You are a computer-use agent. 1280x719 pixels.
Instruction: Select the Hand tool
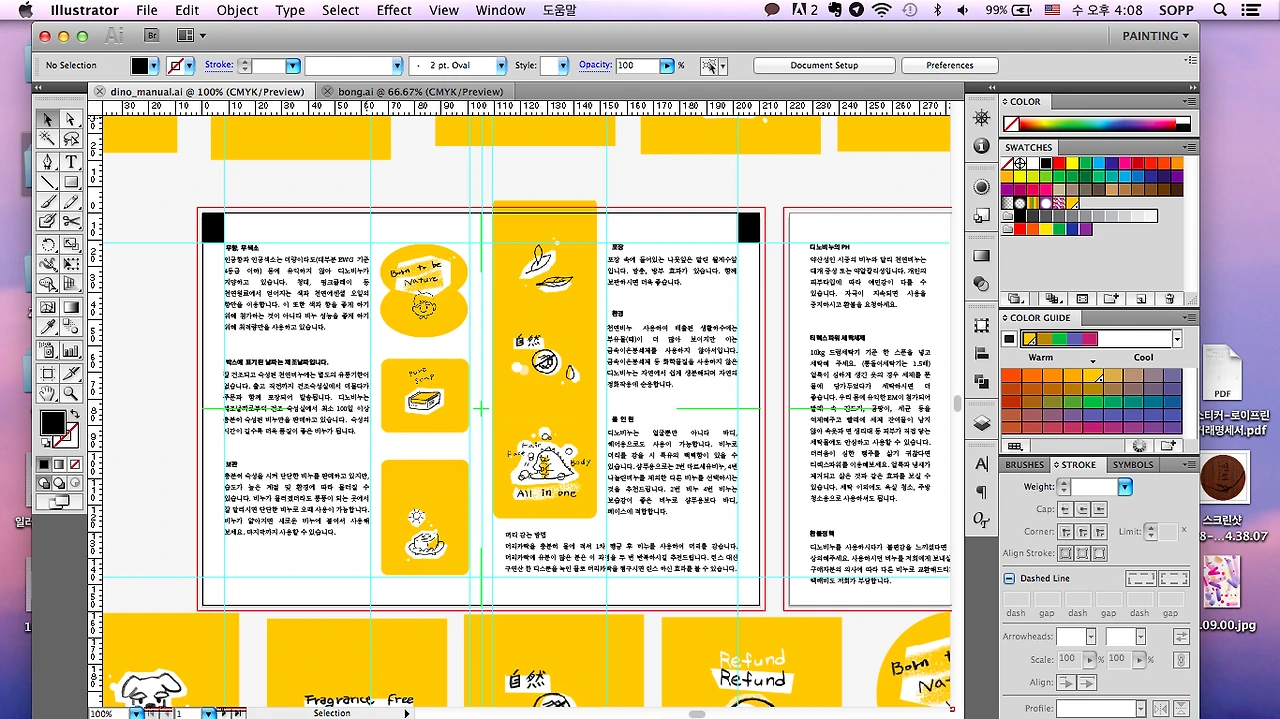click(x=47, y=393)
